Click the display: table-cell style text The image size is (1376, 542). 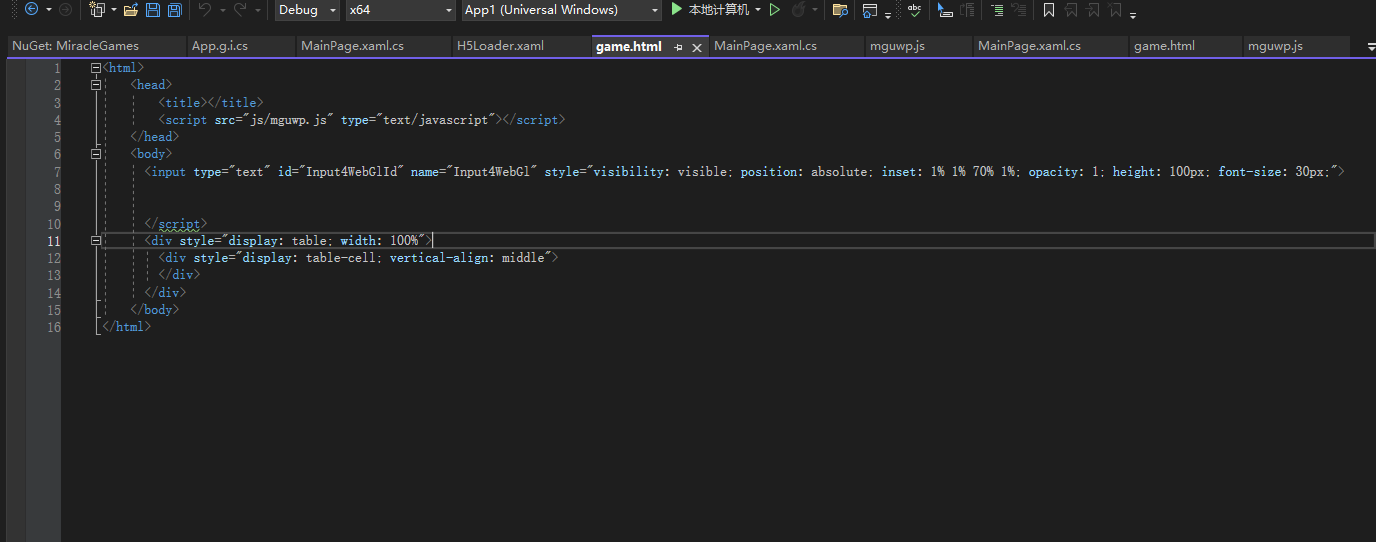305,258
